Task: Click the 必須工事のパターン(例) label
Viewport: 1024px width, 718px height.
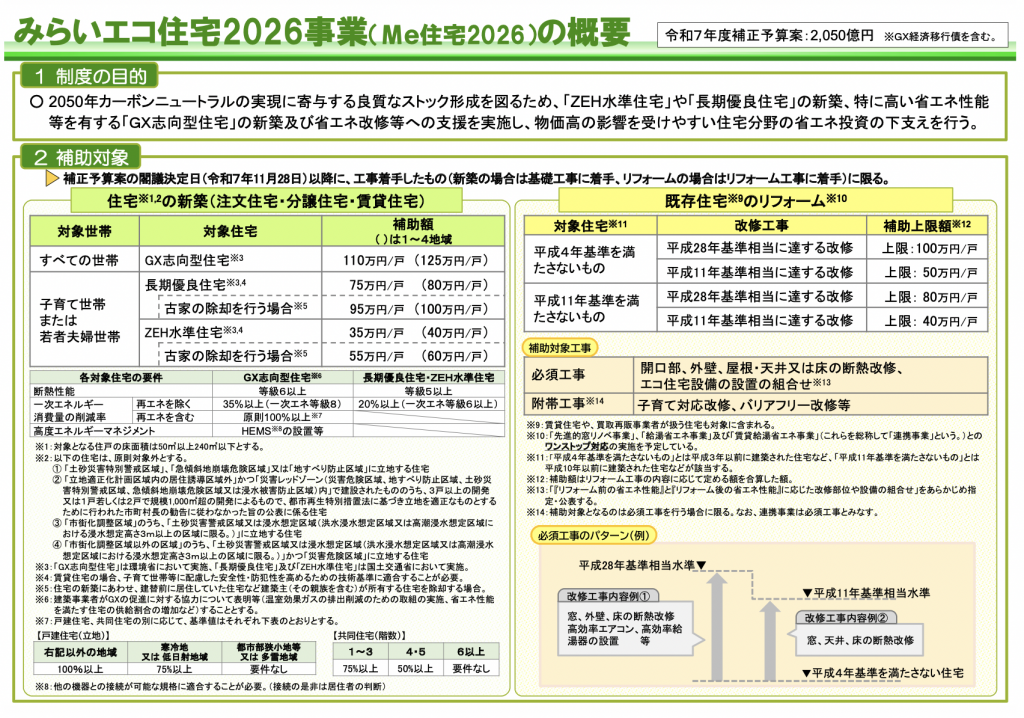Action: coord(592,535)
